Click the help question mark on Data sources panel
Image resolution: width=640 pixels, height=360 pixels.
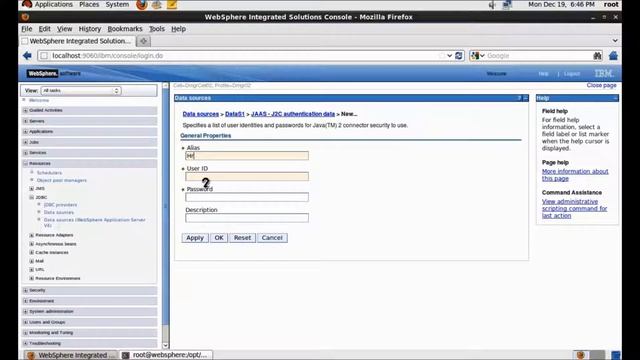519,98
